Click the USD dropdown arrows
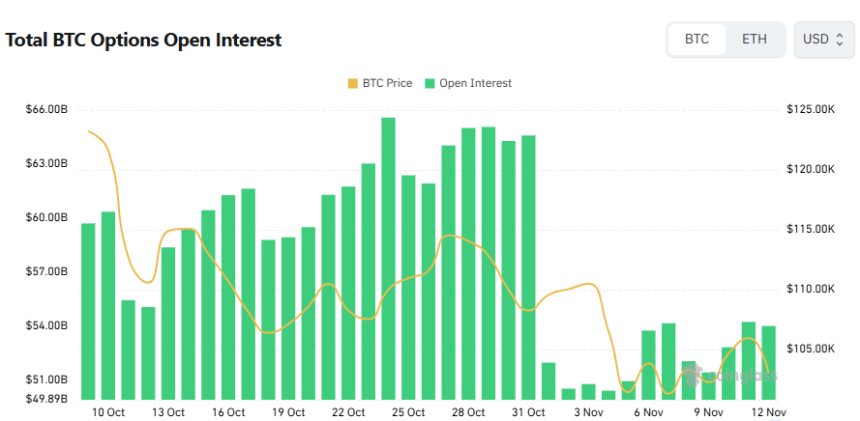This screenshot has height=421, width=860. pyautogui.click(x=840, y=39)
